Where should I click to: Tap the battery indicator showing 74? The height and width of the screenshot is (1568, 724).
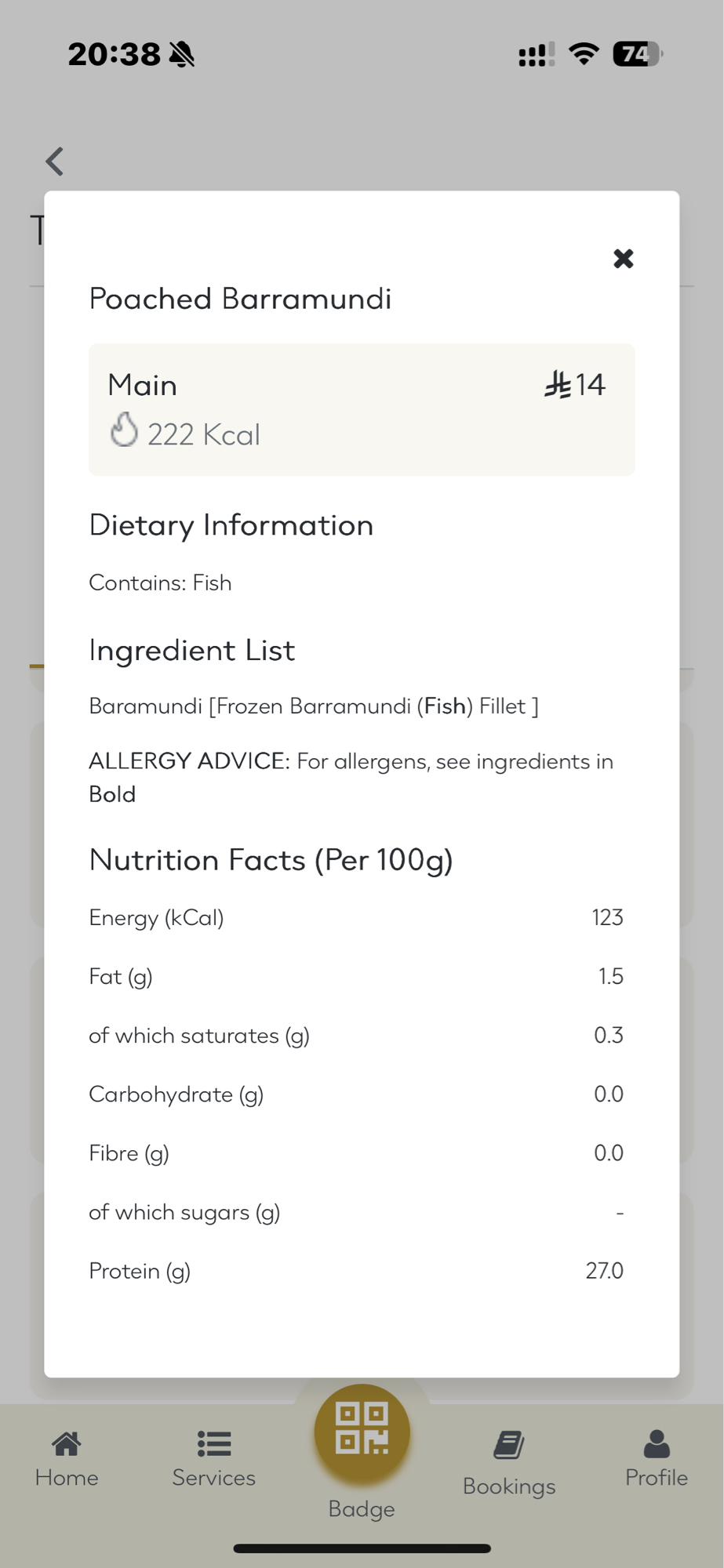click(x=637, y=54)
